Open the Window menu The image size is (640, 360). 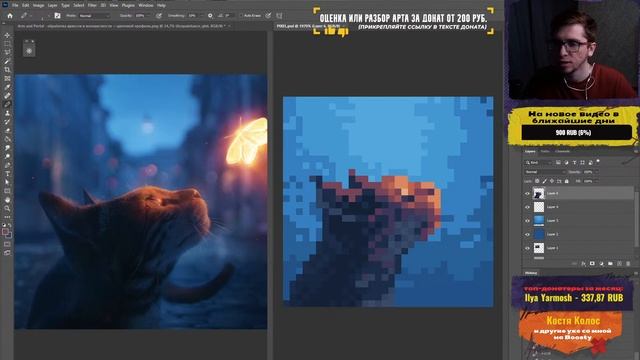146,5
